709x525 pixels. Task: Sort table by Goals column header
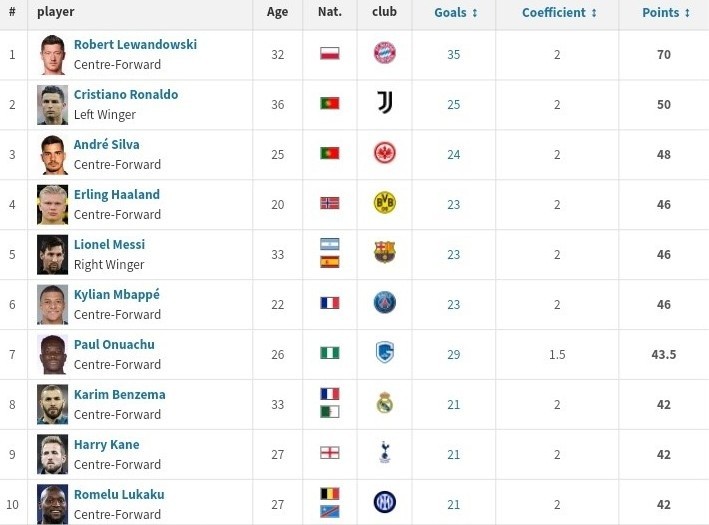(456, 13)
